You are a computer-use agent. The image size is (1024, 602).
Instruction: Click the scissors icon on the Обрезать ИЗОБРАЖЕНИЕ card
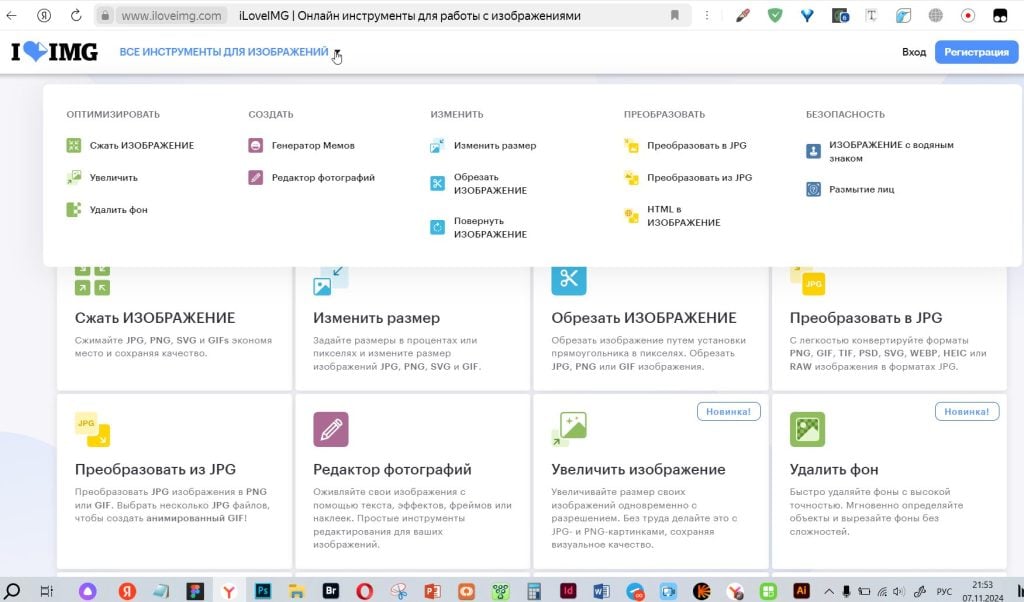coord(569,279)
